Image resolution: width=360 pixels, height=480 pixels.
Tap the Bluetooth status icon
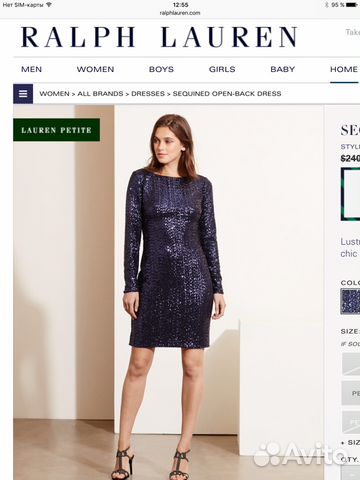(x=327, y=5)
